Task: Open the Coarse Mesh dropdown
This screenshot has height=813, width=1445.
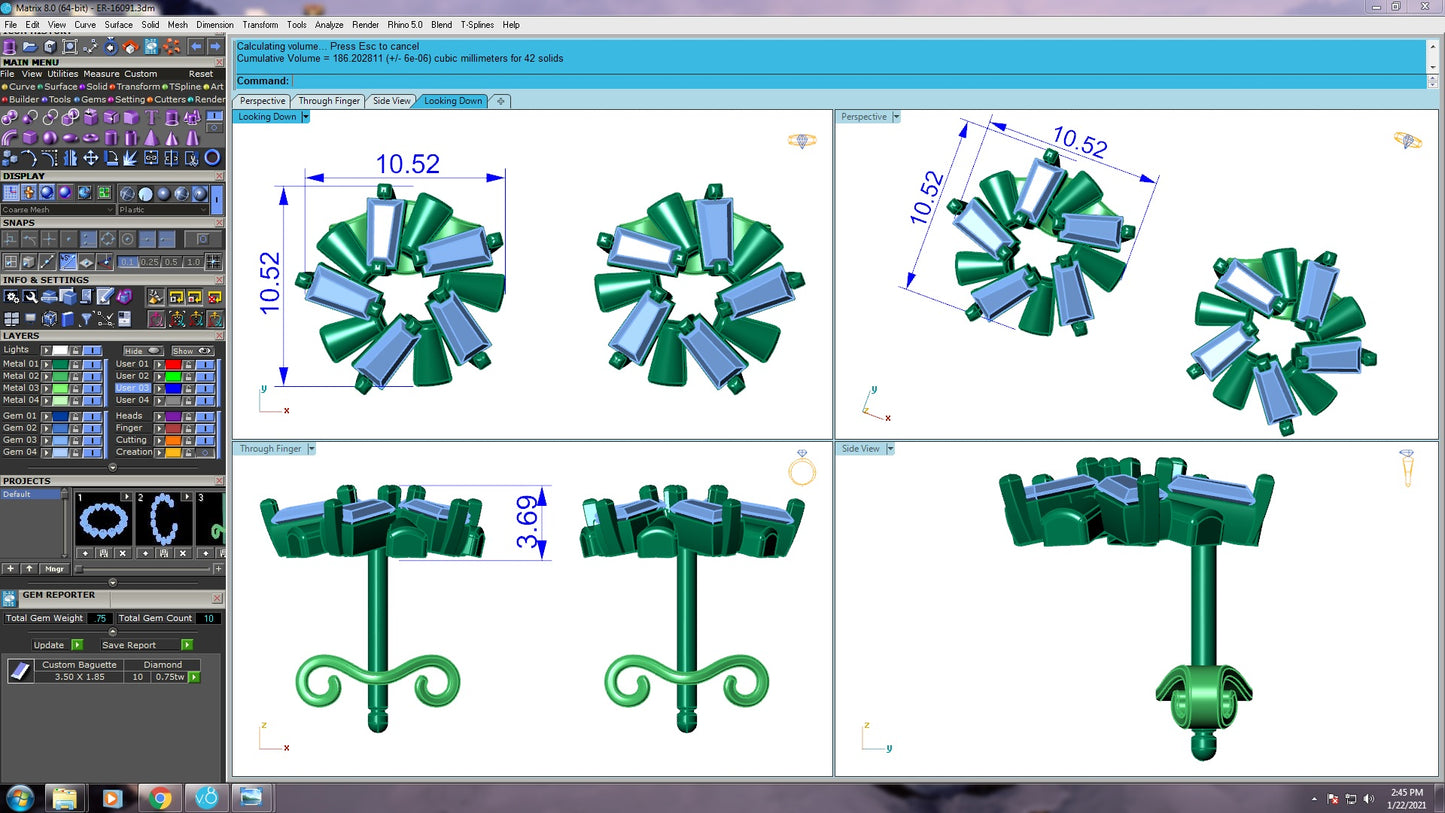Action: tap(58, 210)
